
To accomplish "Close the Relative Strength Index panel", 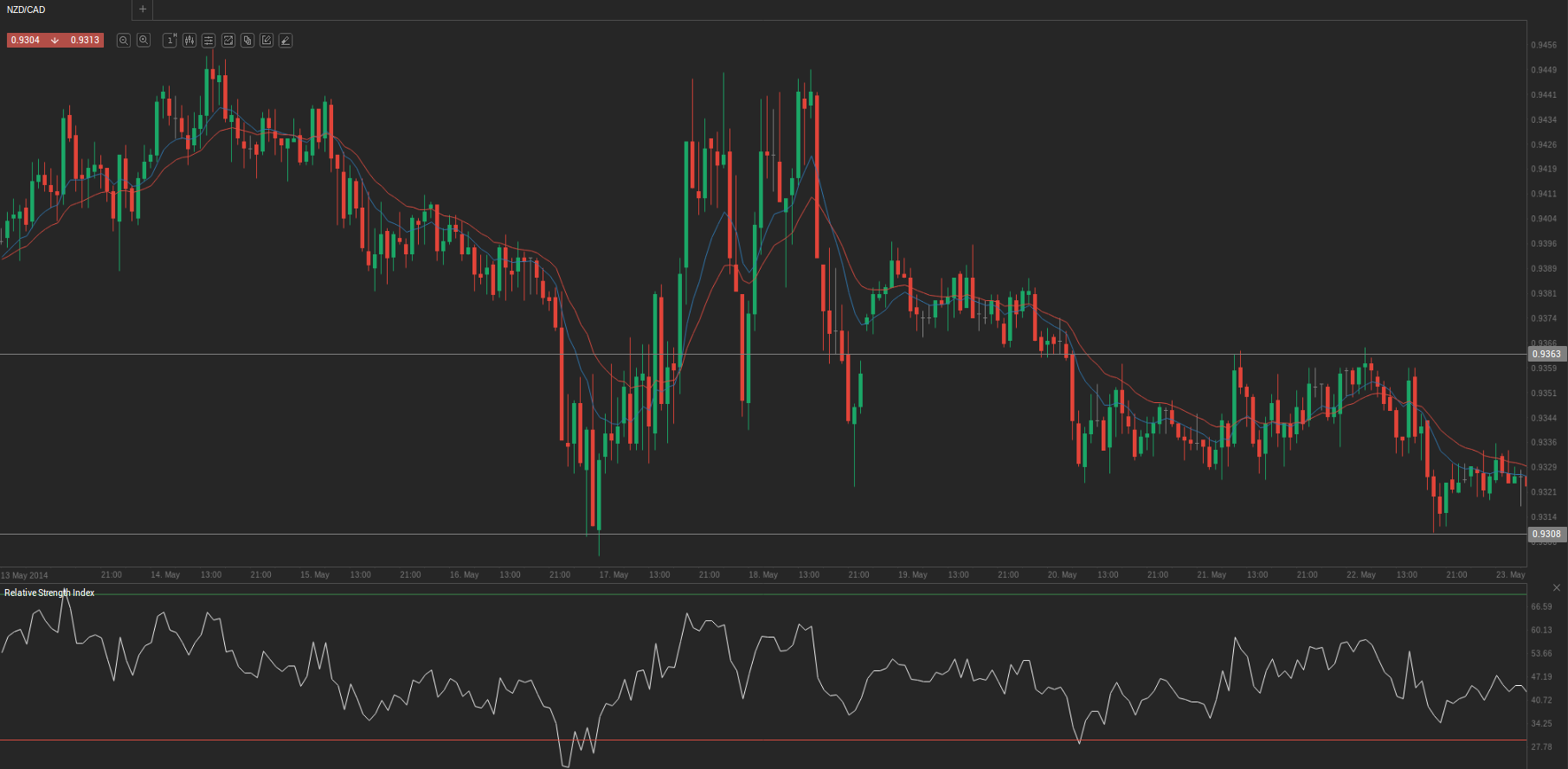I will click(1557, 587).
